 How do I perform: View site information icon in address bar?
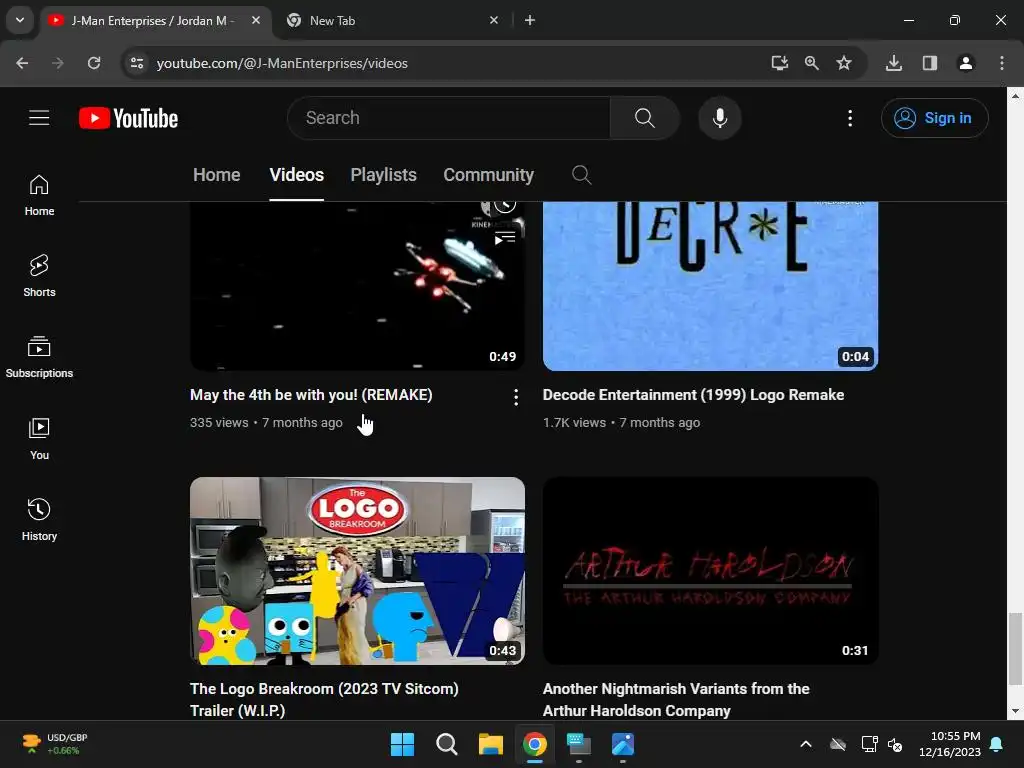(x=137, y=63)
